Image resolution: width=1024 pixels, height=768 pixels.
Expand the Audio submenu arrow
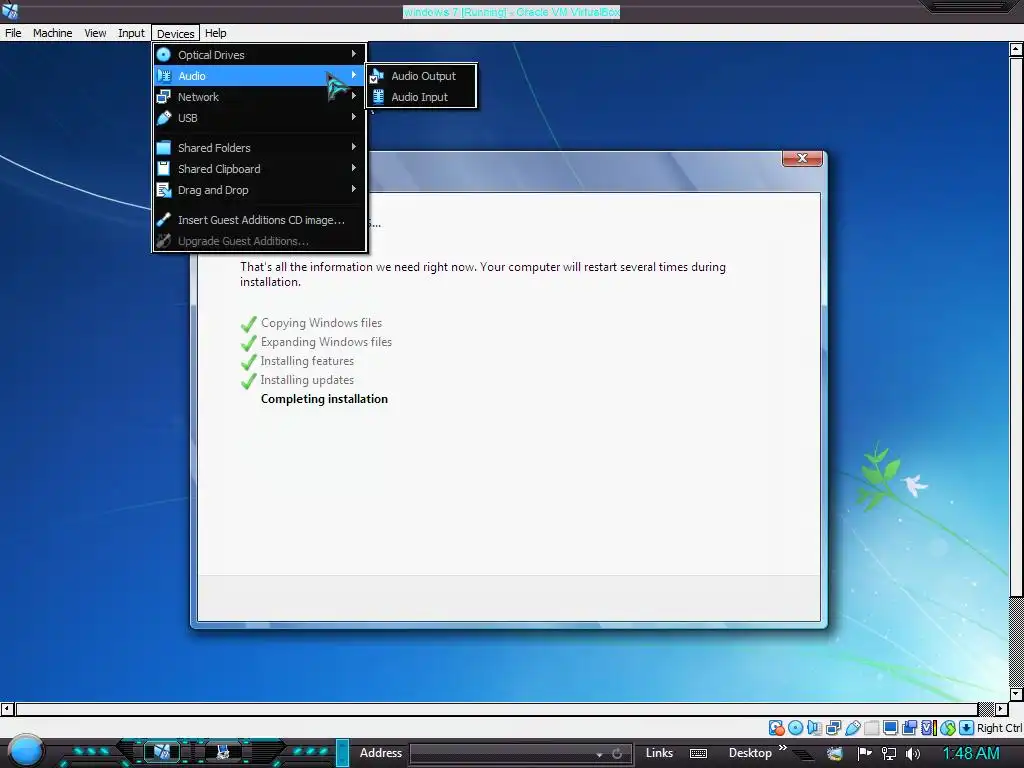(x=354, y=74)
